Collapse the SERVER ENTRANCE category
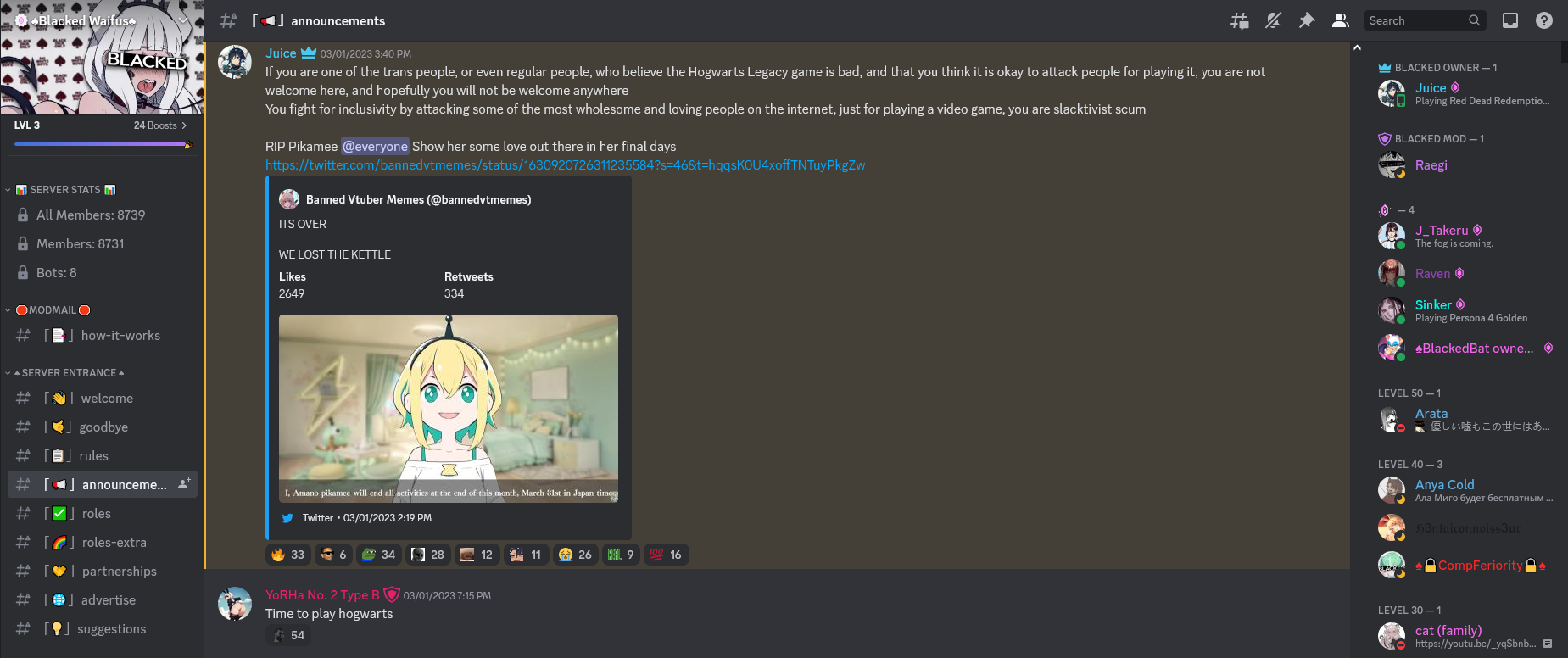The height and width of the screenshot is (658, 1568). [x=65, y=373]
